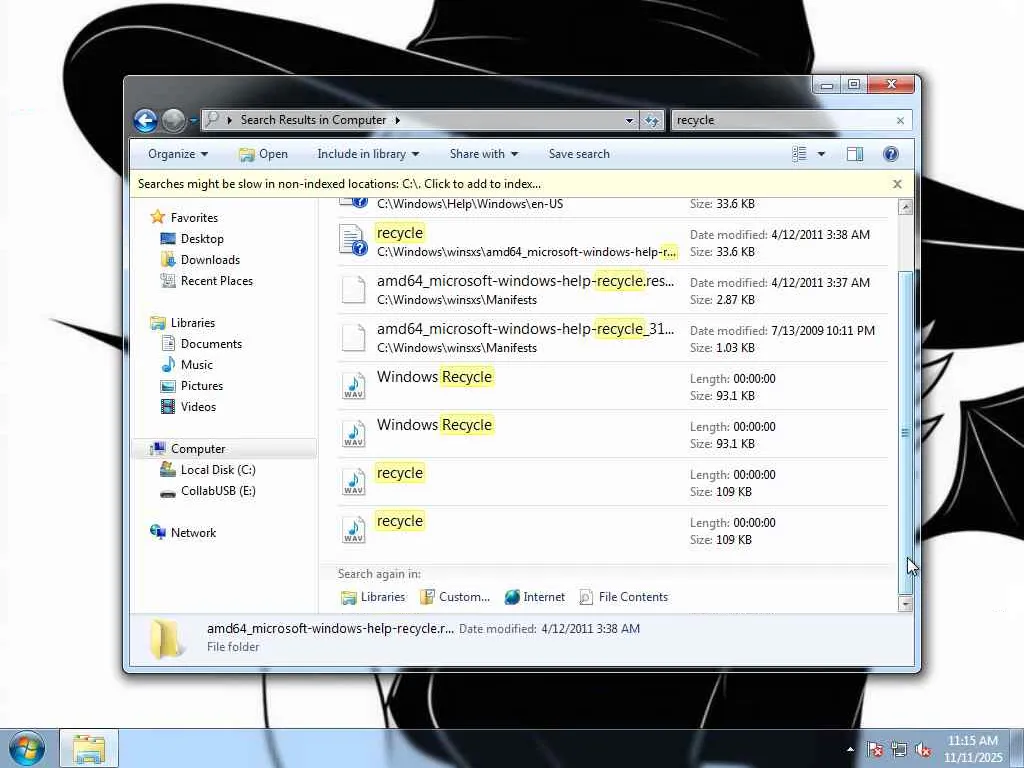Go back with the blue Back arrow
The height and width of the screenshot is (768, 1024).
click(x=146, y=120)
